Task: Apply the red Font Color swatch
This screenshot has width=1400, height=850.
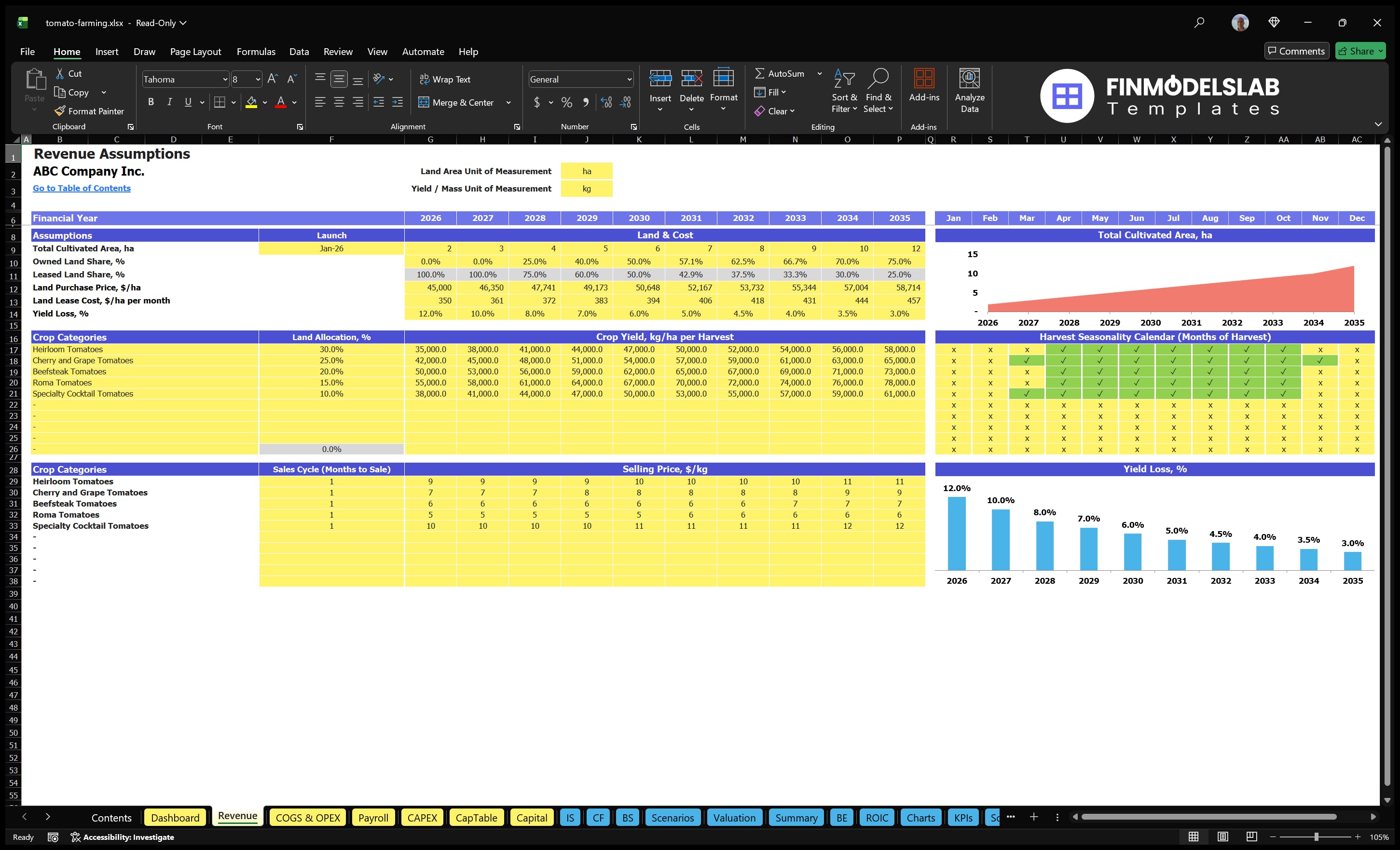Action: pos(280,102)
